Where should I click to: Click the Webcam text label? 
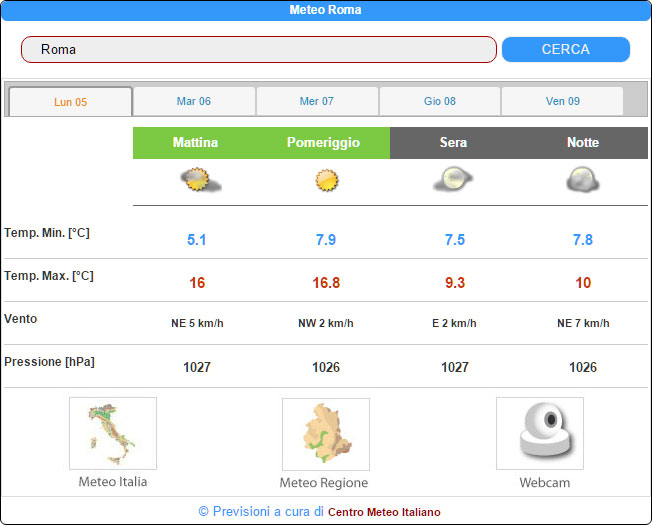coord(544,483)
